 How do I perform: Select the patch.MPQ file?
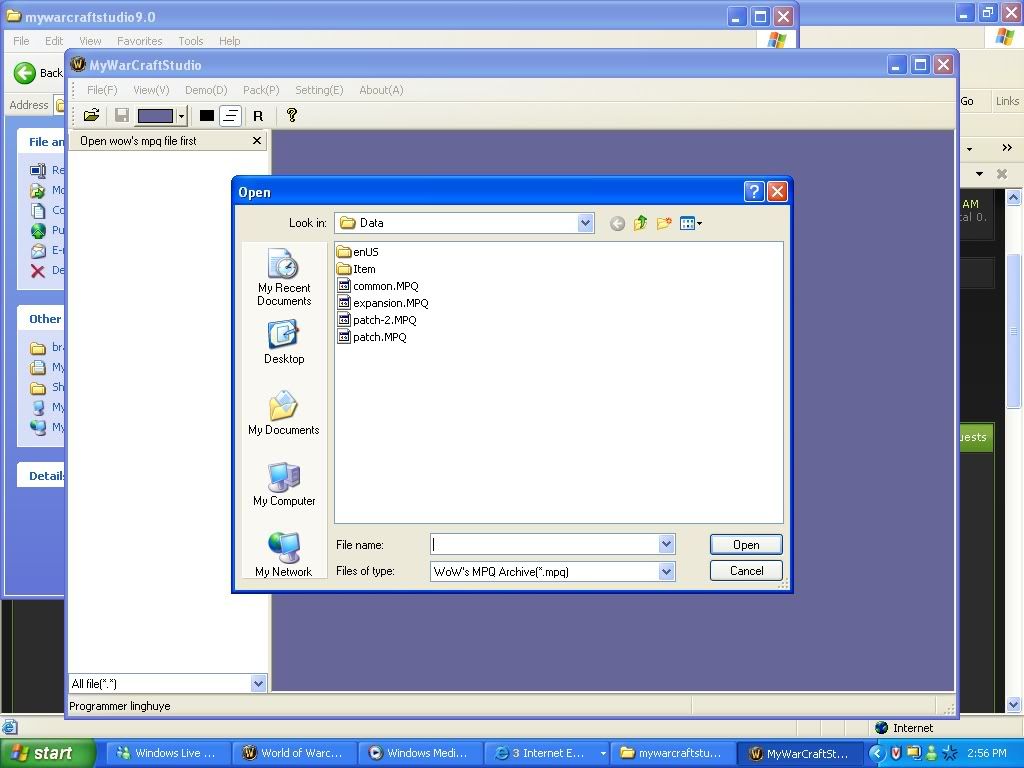tap(372, 337)
